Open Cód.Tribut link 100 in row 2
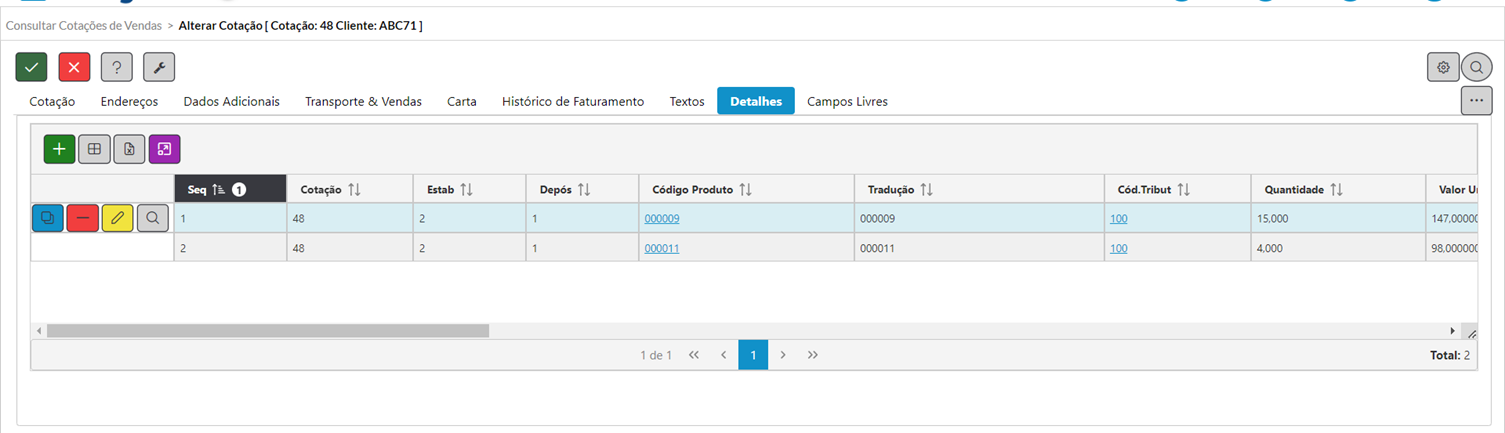Screen dimensions: 1505x433 pyautogui.click(x=1118, y=248)
